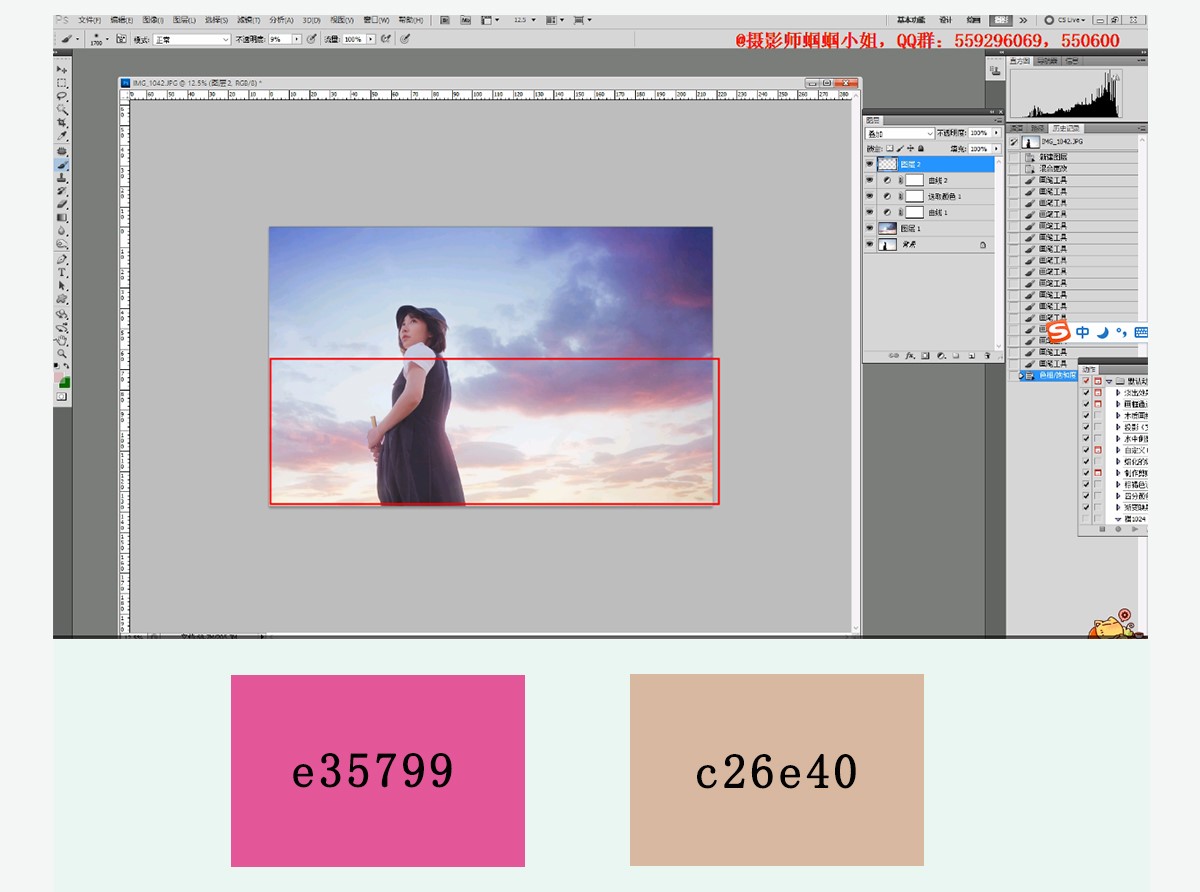Open the 滤镜(T) menu
1200x892 pixels.
[x=248, y=20]
